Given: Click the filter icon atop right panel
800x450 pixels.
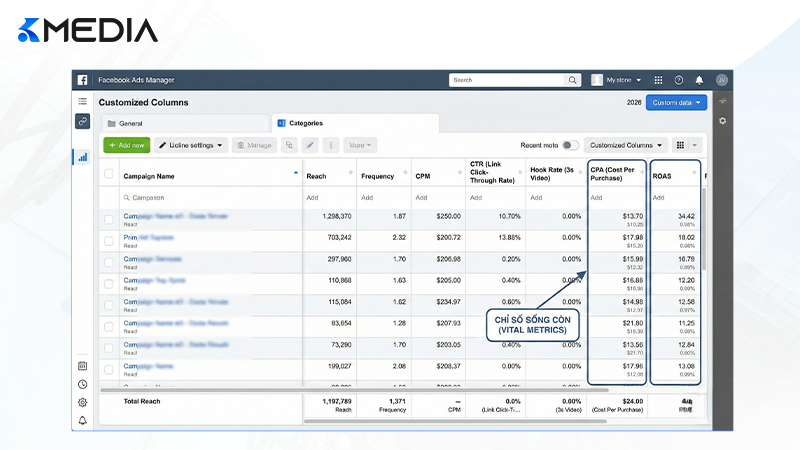Looking at the screenshot, I should pos(722,101).
